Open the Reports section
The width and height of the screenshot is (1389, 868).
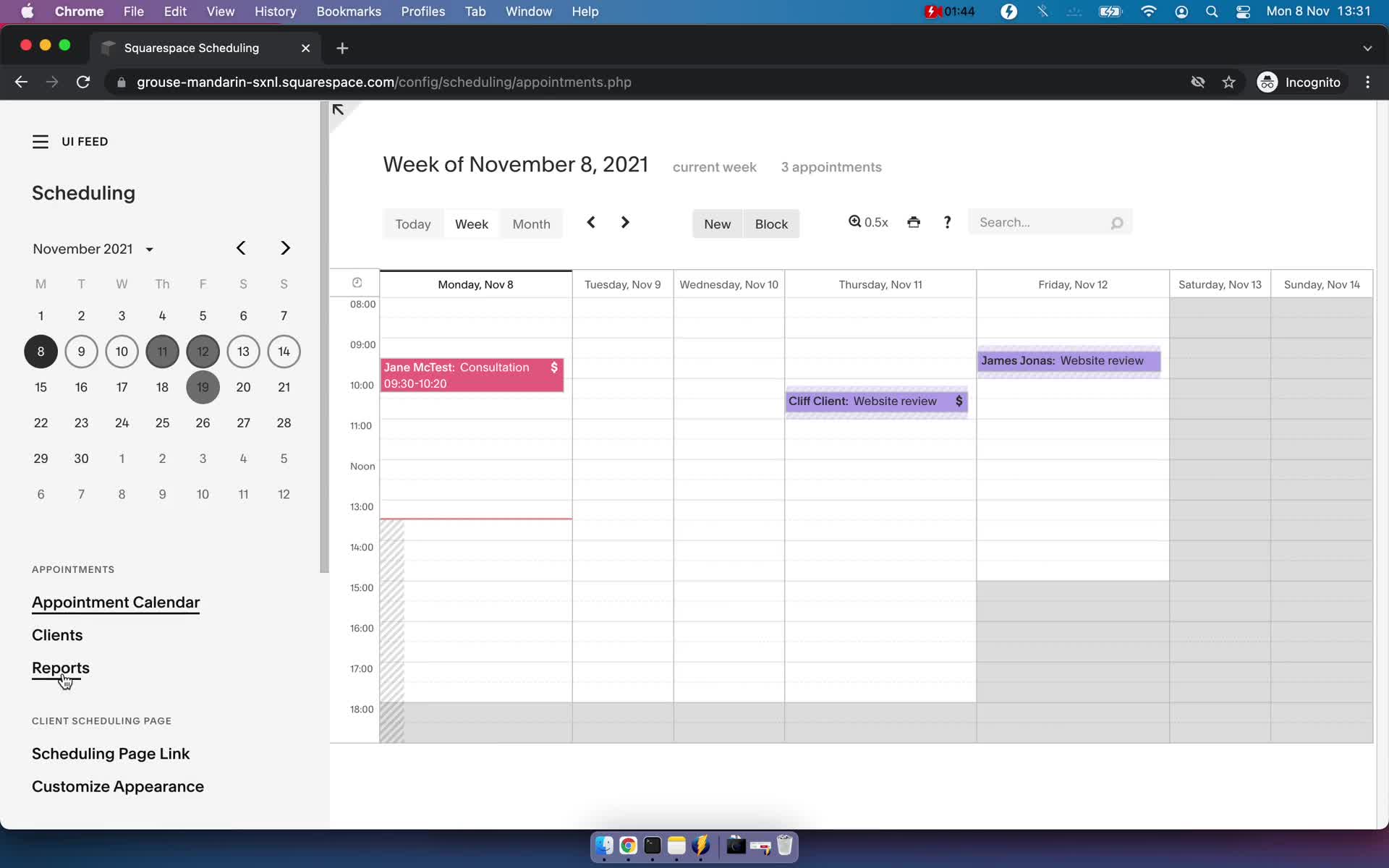[x=60, y=668]
